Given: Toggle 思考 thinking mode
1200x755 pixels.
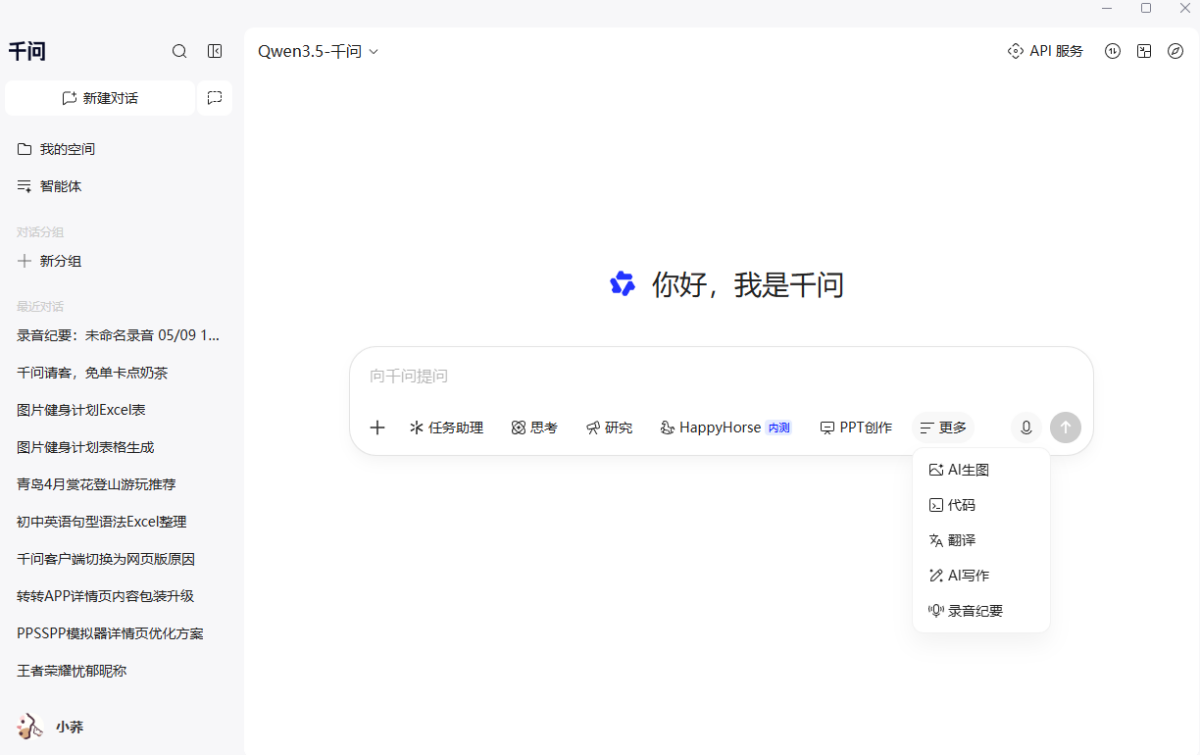Looking at the screenshot, I should point(534,428).
